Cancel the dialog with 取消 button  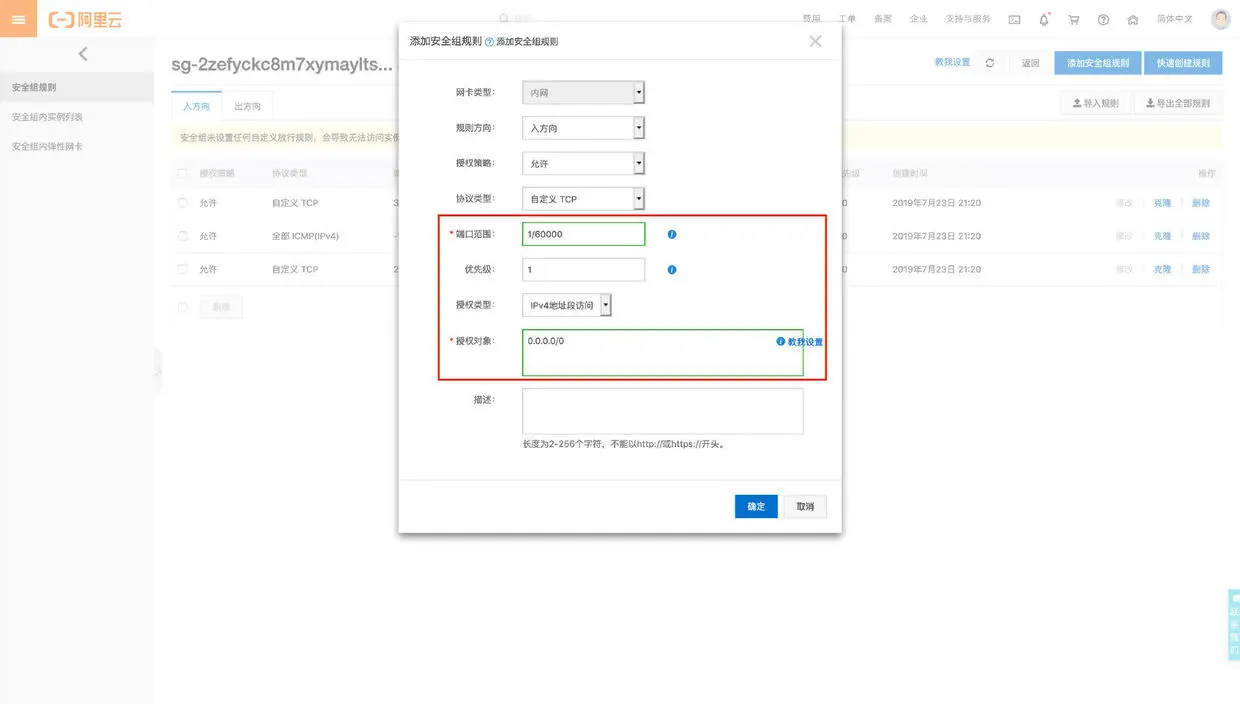point(805,506)
